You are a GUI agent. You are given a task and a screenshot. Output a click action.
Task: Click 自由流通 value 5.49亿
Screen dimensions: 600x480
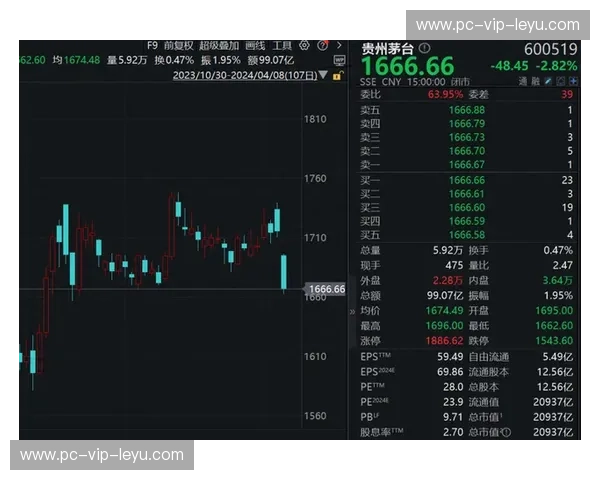(x=558, y=357)
